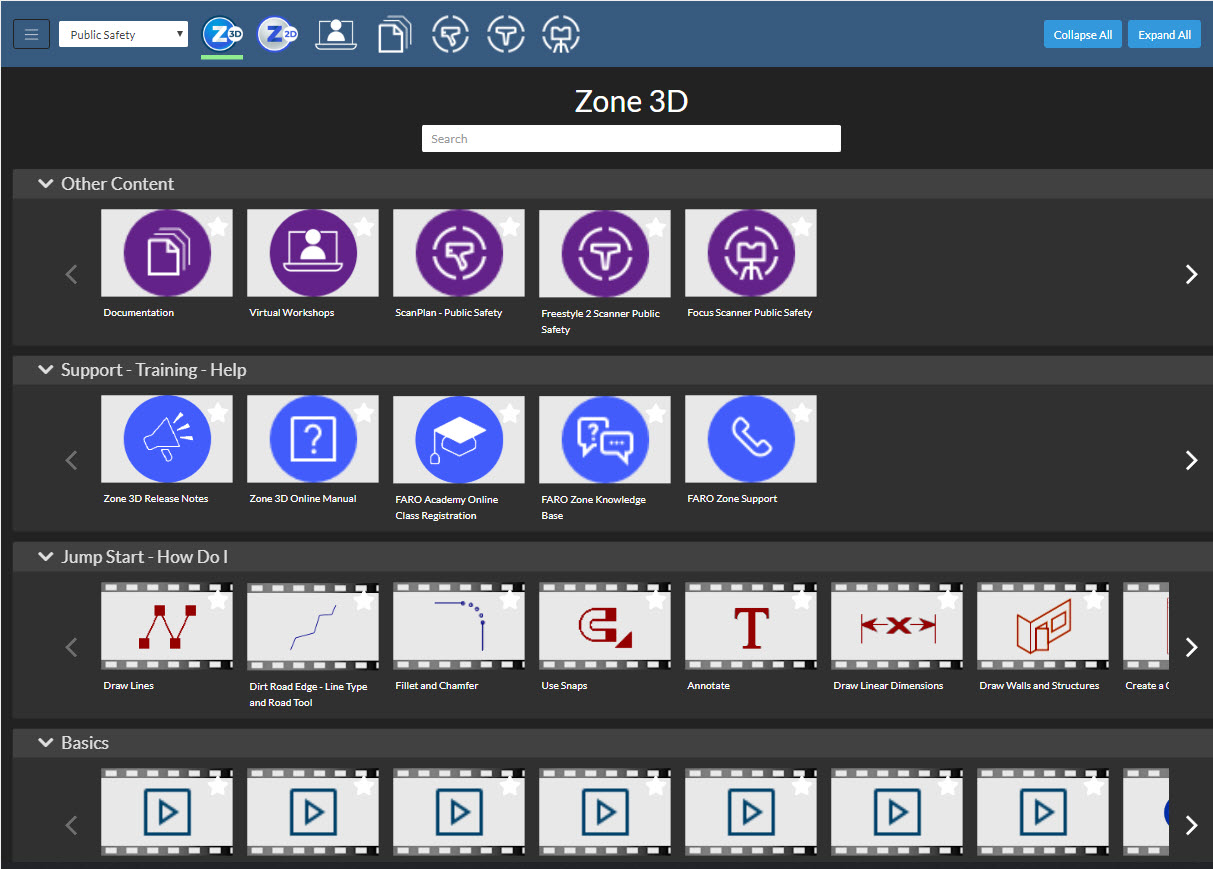Viewport: 1213px width, 869px height.
Task: Open the Zone 3D Release Notes card
Action: (x=167, y=439)
